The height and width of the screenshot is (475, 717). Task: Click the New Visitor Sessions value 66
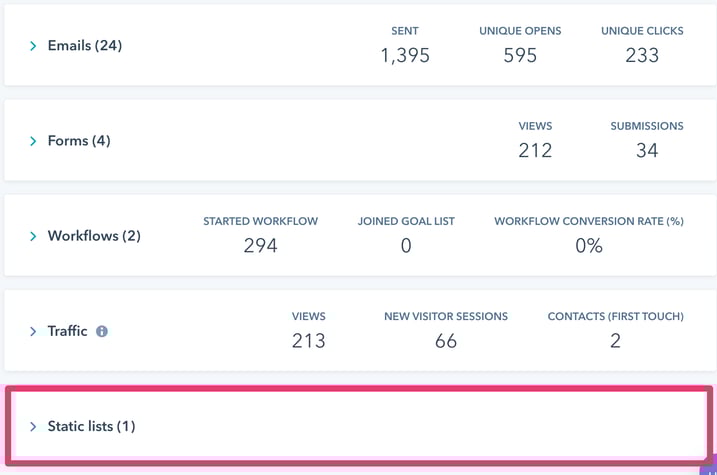(446, 341)
